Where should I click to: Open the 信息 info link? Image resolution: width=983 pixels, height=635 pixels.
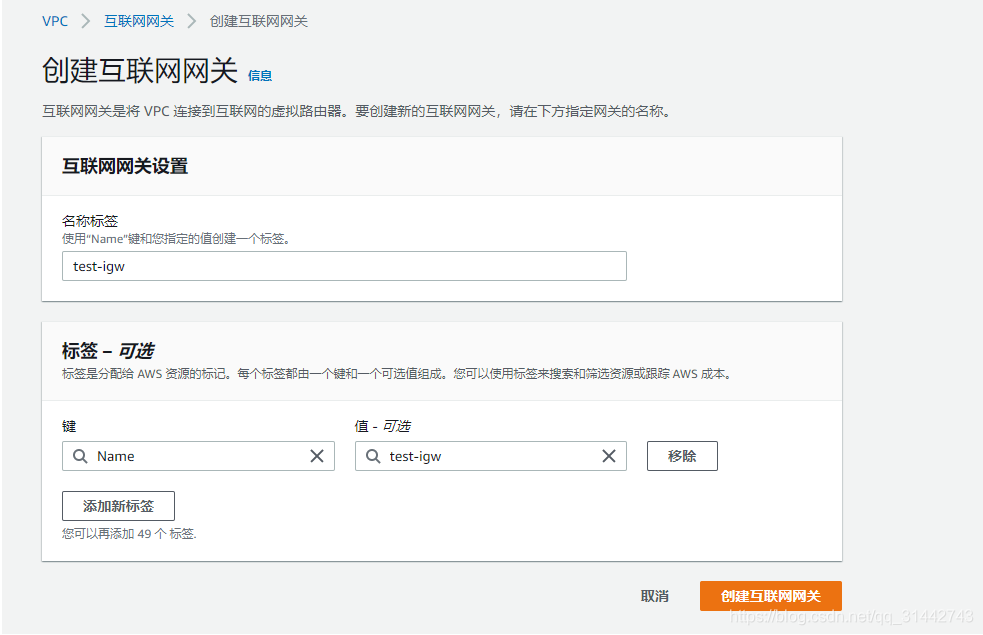pyautogui.click(x=260, y=76)
